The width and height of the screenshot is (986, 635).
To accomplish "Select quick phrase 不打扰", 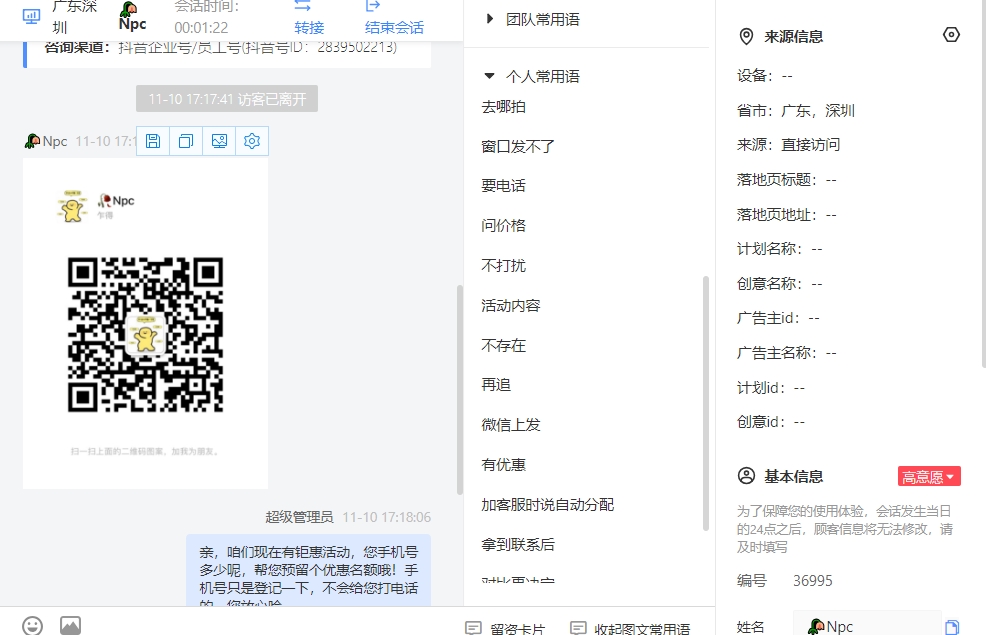I will coord(504,266).
